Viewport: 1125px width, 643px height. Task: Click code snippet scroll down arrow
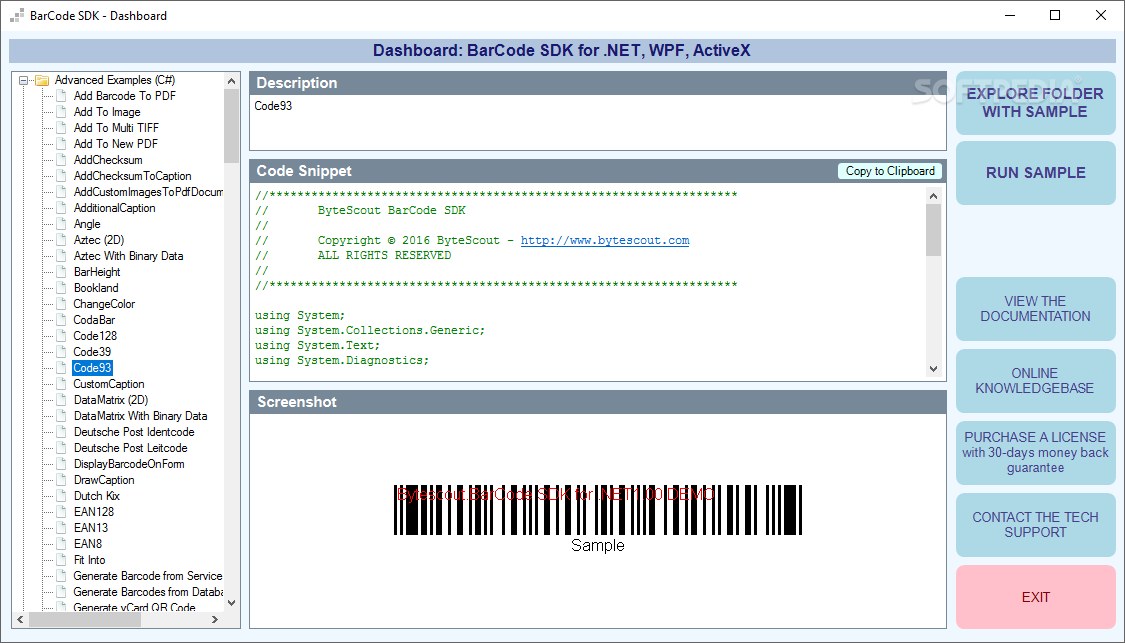point(933,369)
